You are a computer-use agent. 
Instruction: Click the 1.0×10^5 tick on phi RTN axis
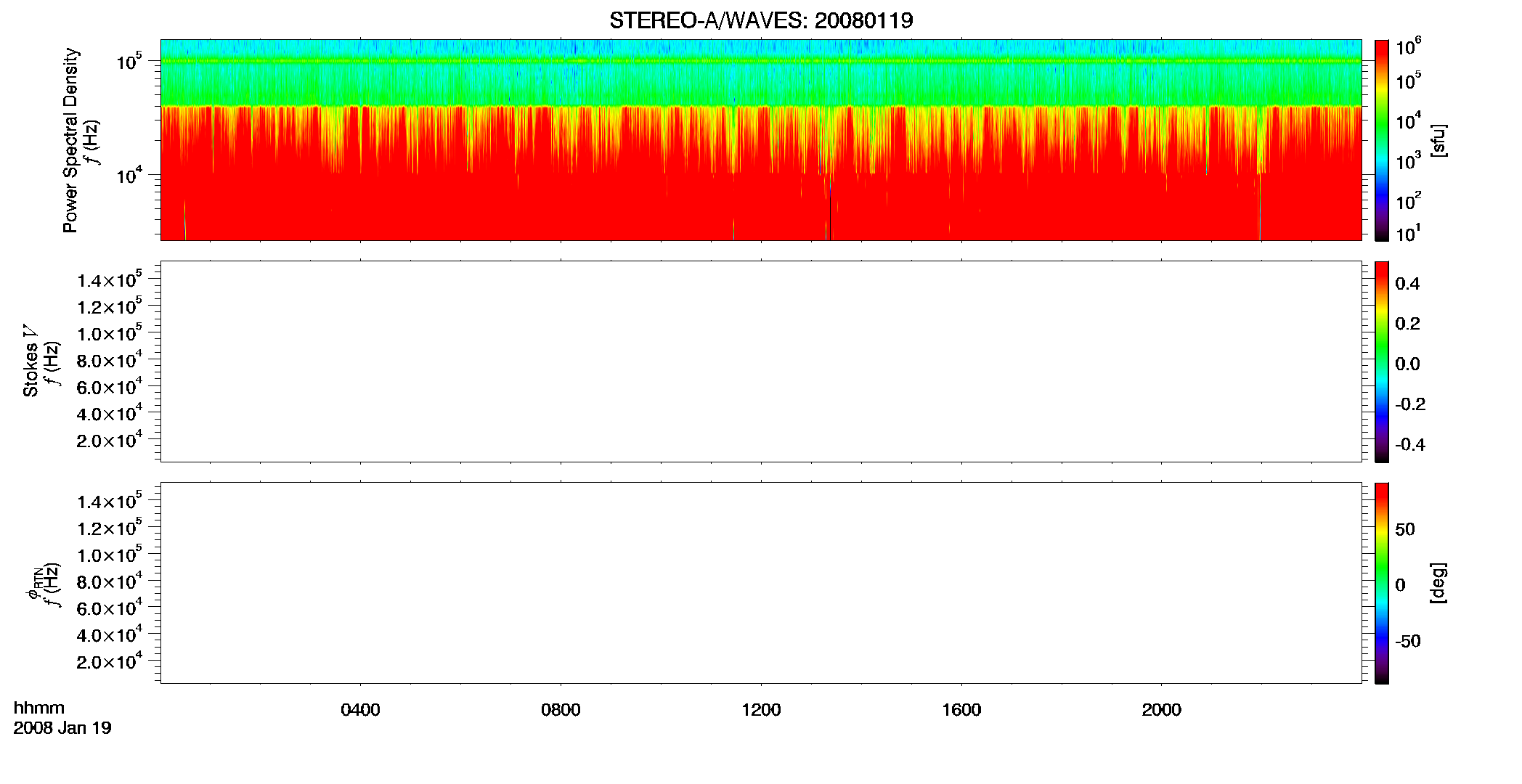tap(110, 555)
